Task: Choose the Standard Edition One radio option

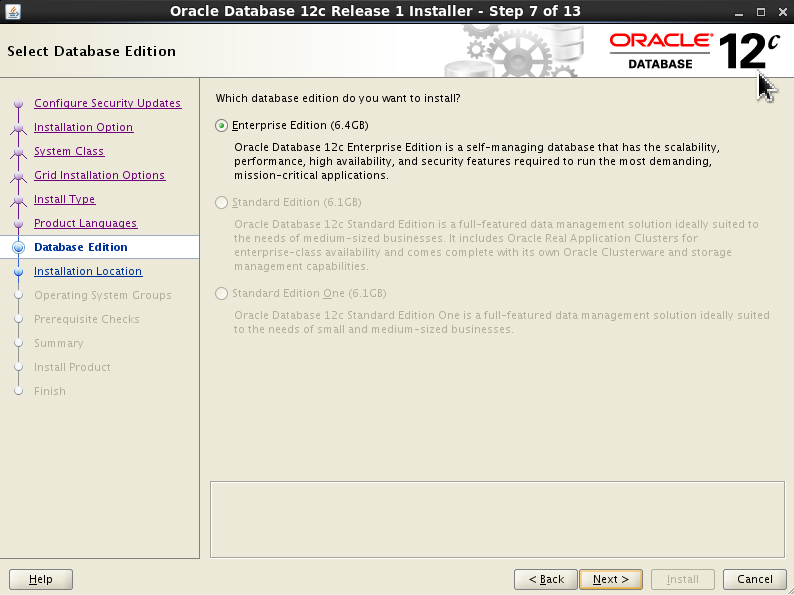Action: 221,294
